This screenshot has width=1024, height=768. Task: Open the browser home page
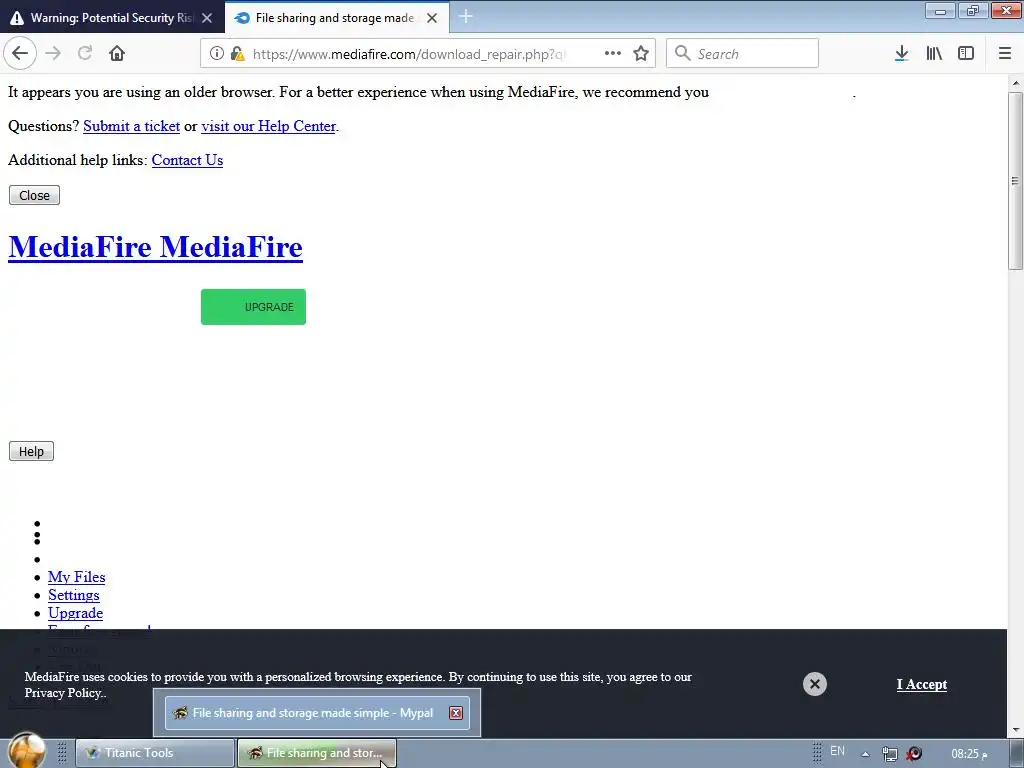[117, 54]
